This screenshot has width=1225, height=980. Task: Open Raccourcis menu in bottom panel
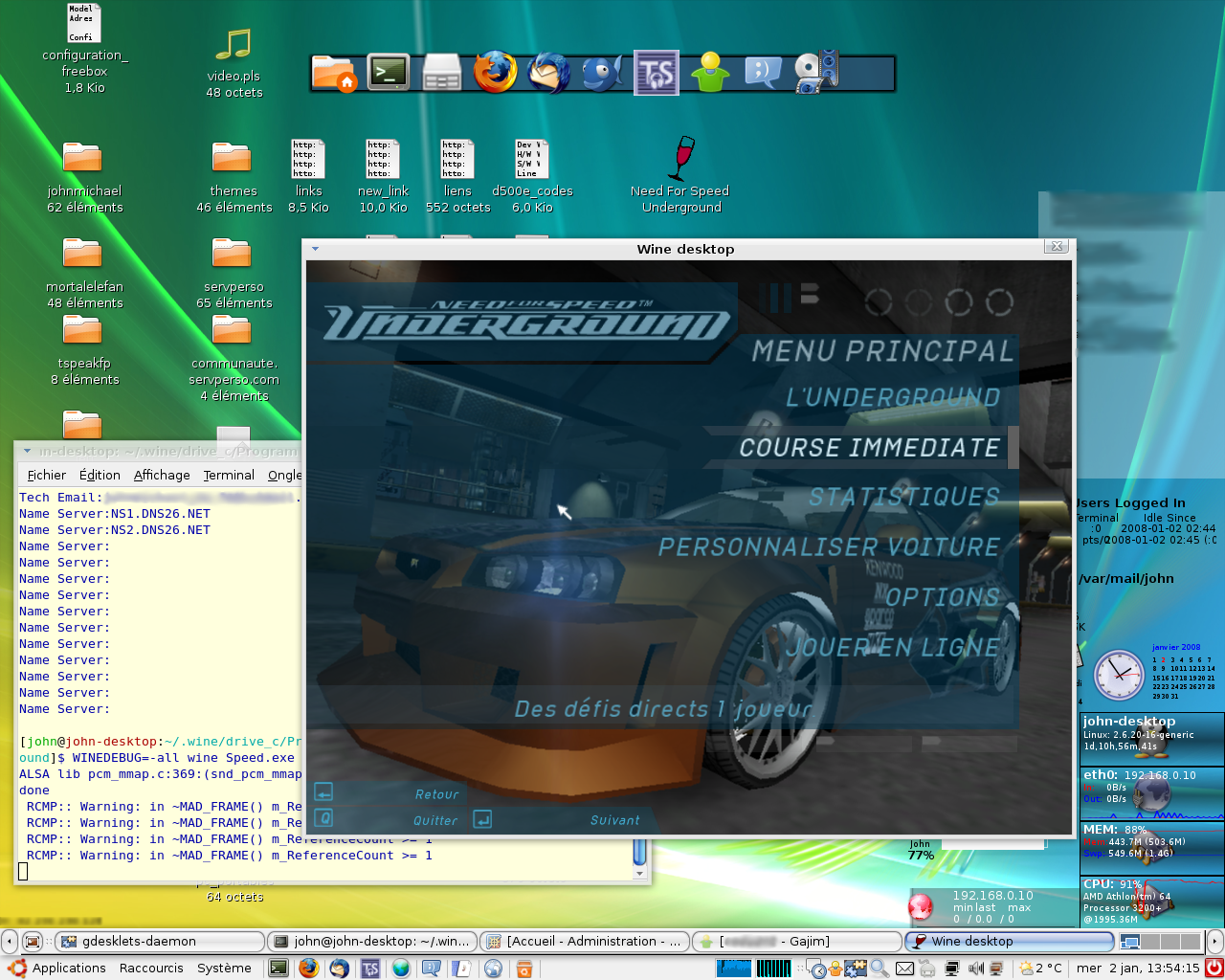(x=151, y=969)
